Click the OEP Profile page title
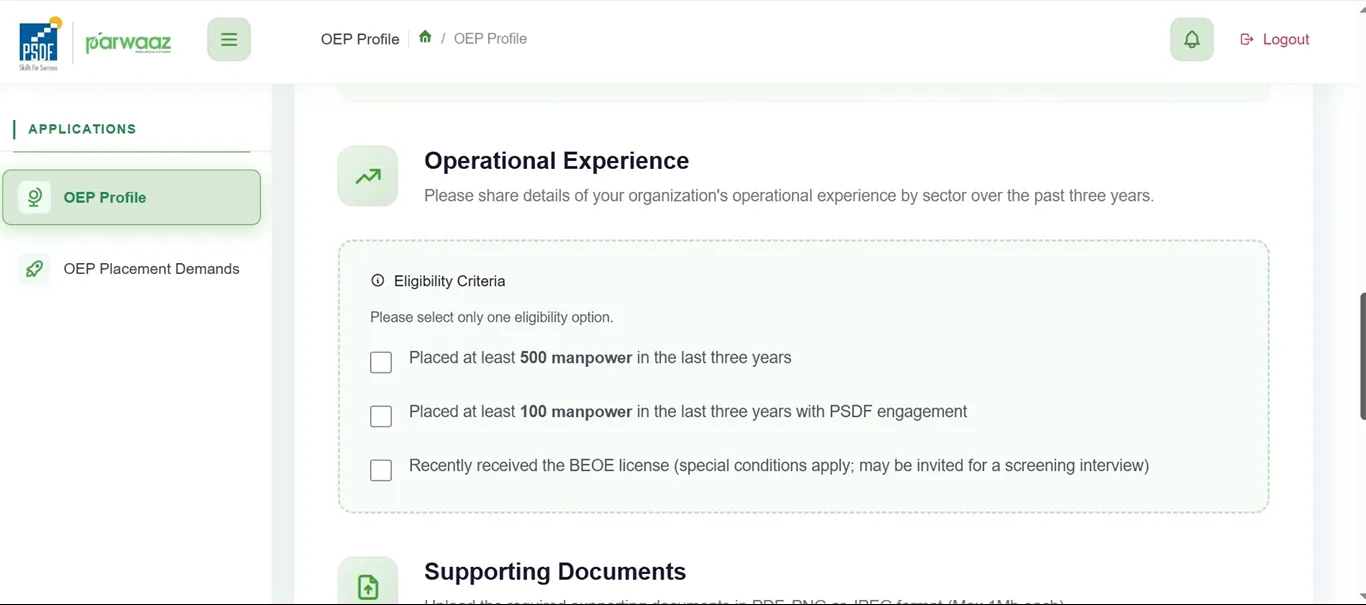 [360, 39]
